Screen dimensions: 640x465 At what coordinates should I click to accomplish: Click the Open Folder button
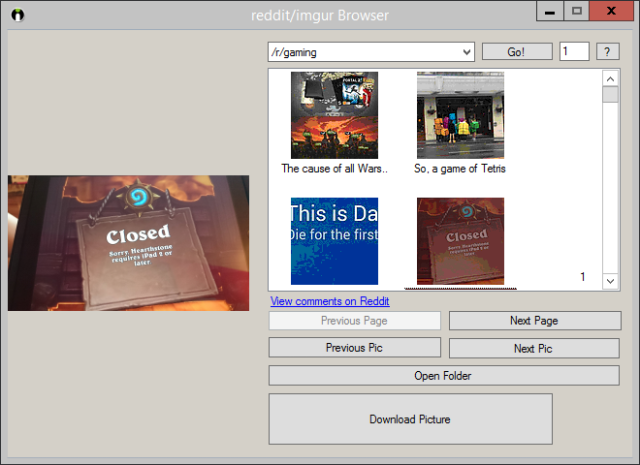tap(443, 376)
